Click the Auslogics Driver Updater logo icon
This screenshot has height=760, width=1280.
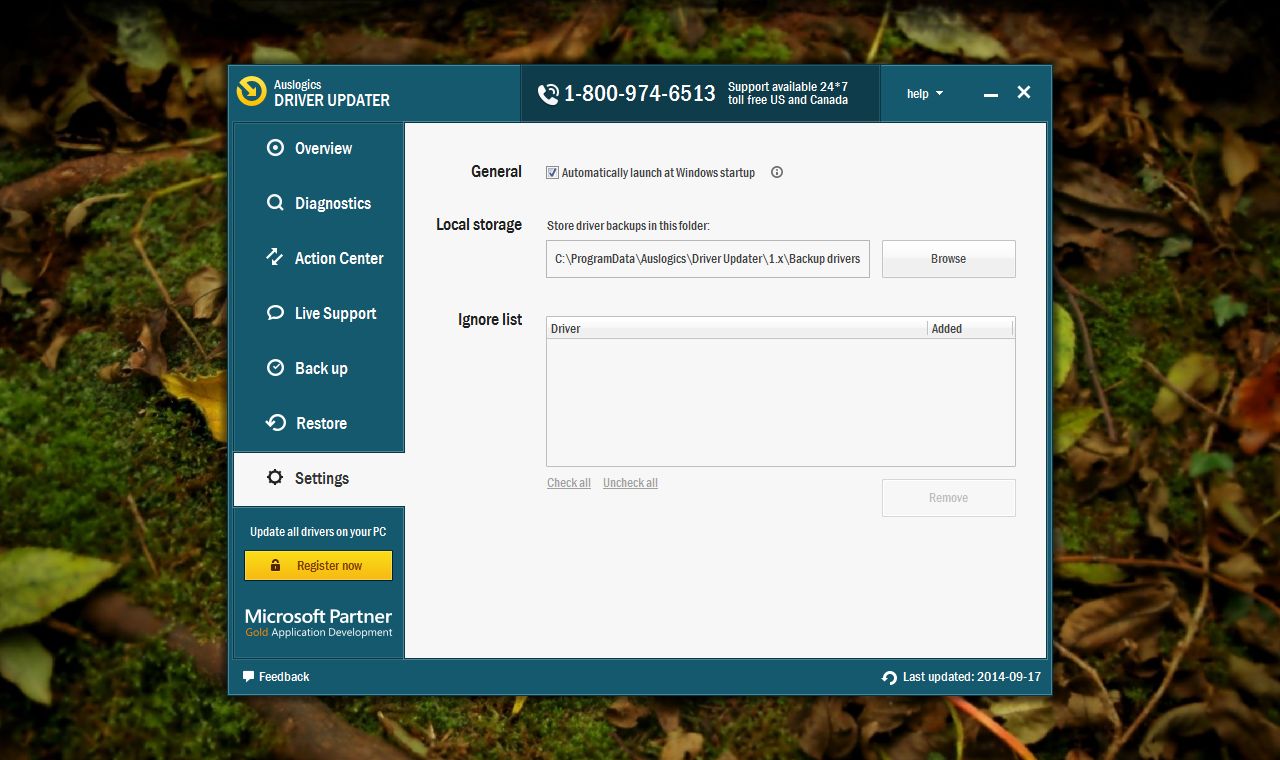coord(251,92)
